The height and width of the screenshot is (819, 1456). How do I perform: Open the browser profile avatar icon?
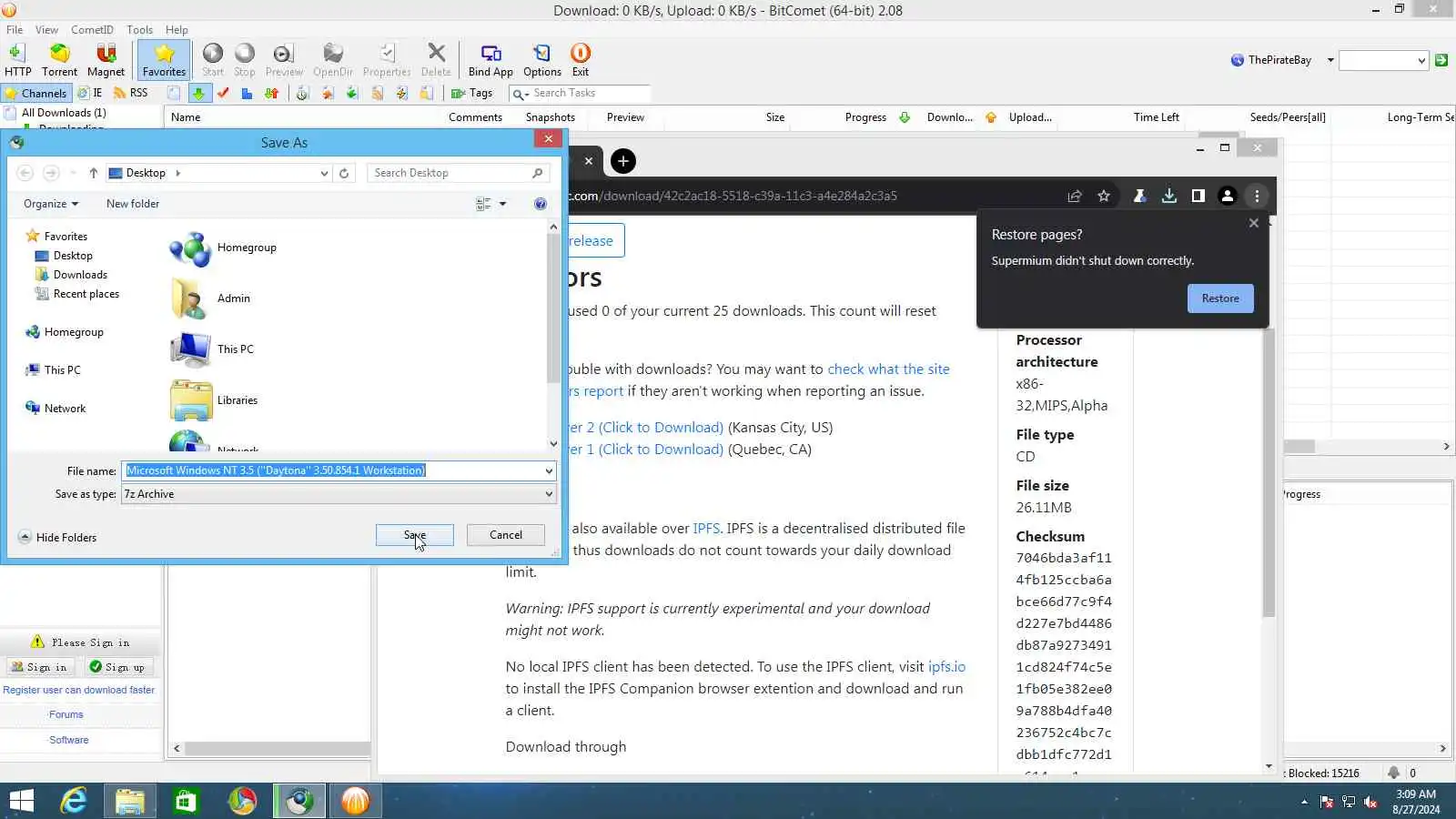pos(1228,196)
